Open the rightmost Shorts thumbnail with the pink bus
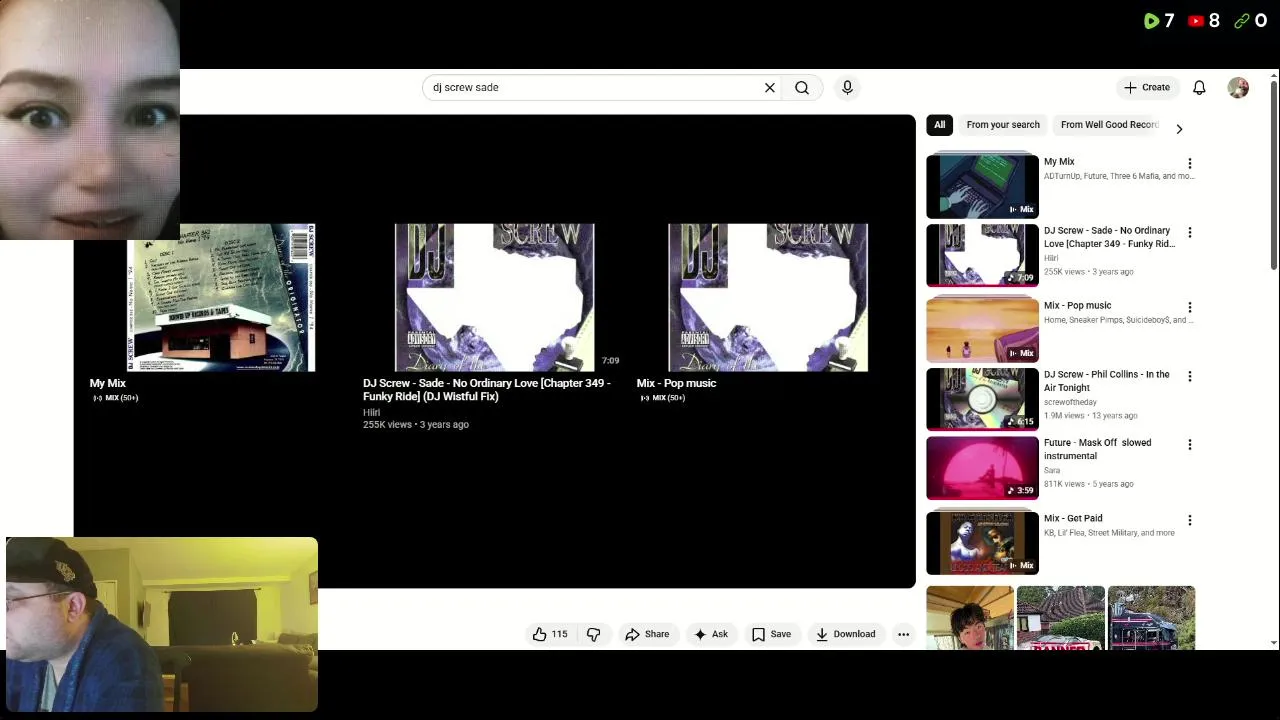This screenshot has height=720, width=1280. click(x=1151, y=618)
